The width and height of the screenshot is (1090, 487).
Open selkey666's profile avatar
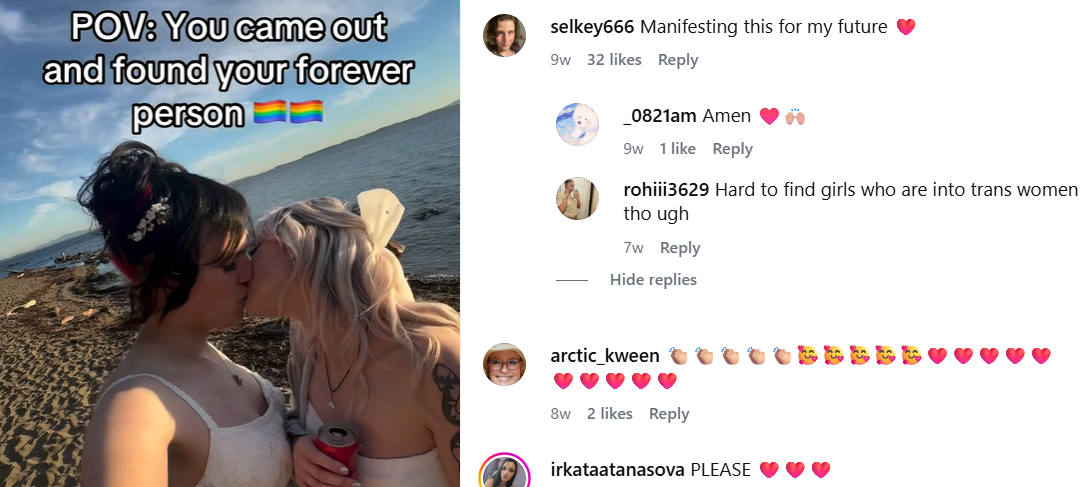(504, 35)
